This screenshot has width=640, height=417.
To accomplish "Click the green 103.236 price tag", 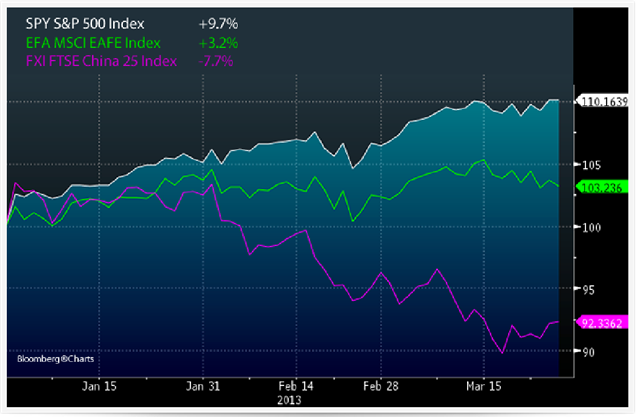I will tap(602, 188).
